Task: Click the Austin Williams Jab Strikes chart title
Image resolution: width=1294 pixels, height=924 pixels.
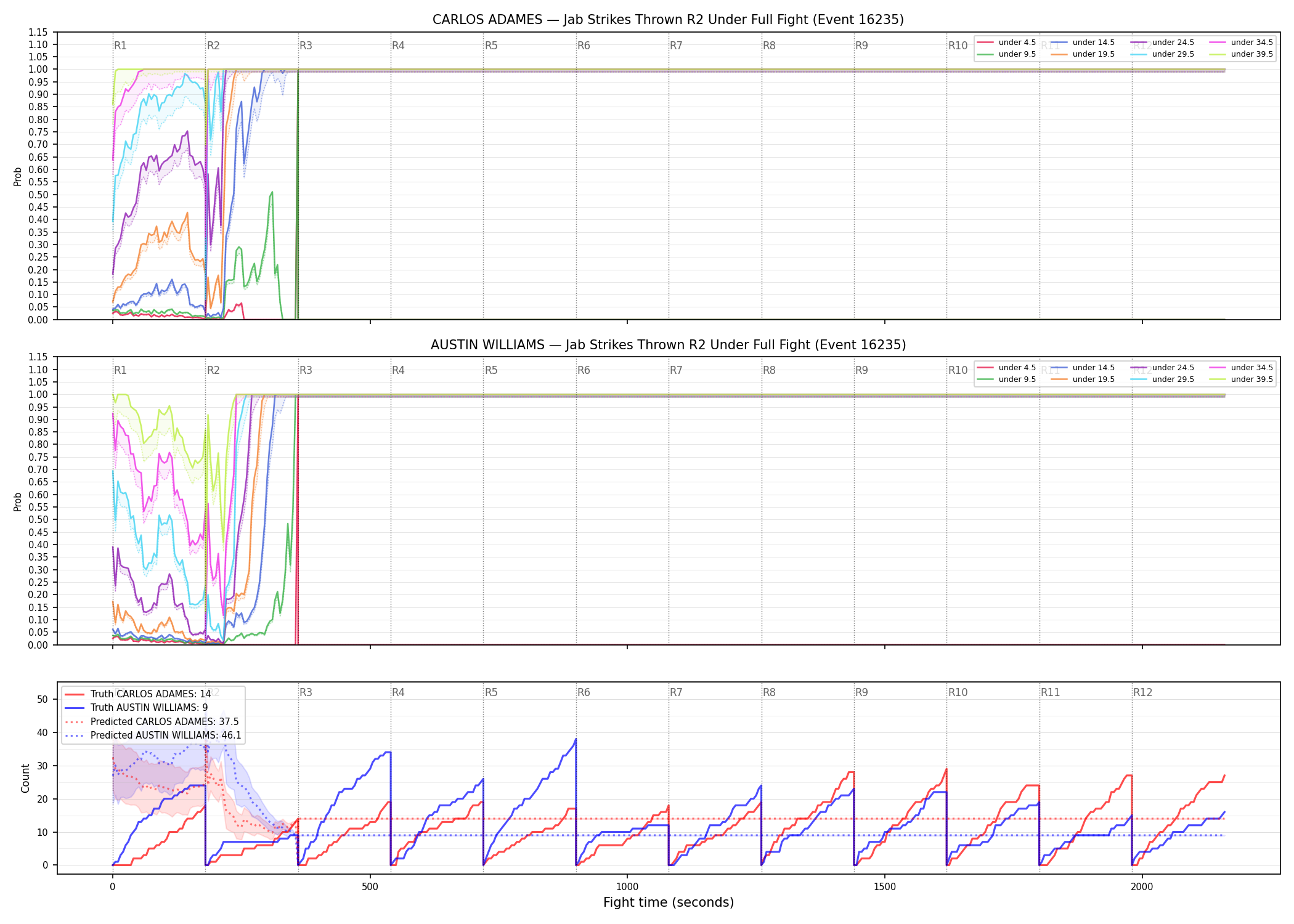Action: [x=668, y=345]
